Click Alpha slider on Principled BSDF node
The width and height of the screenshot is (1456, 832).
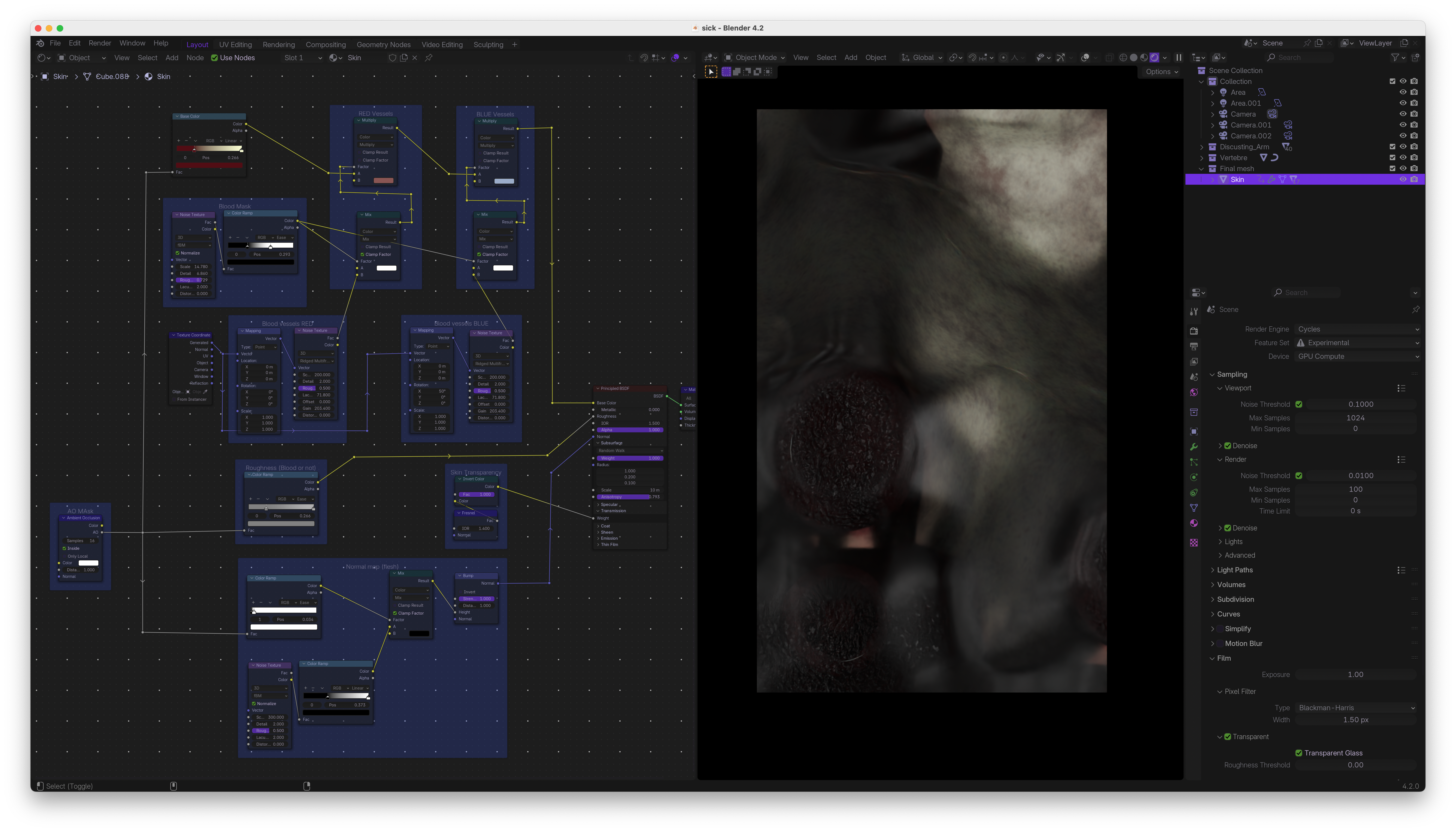(x=630, y=430)
